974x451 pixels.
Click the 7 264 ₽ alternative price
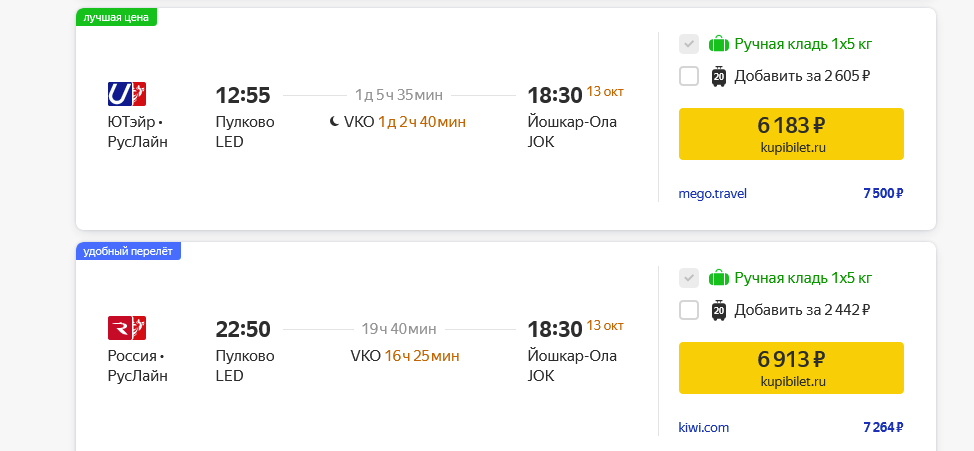(x=883, y=428)
